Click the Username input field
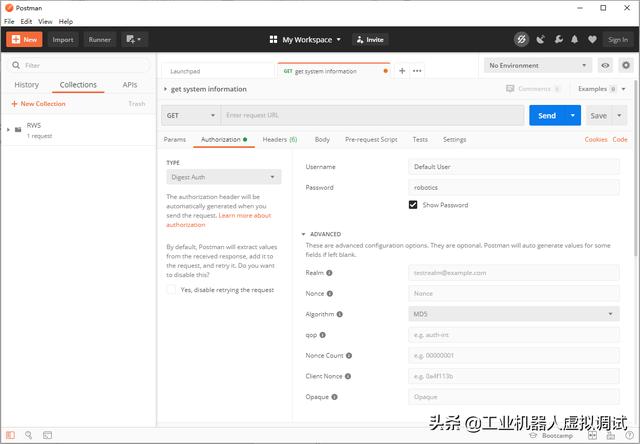The width and height of the screenshot is (640, 444). [513, 167]
